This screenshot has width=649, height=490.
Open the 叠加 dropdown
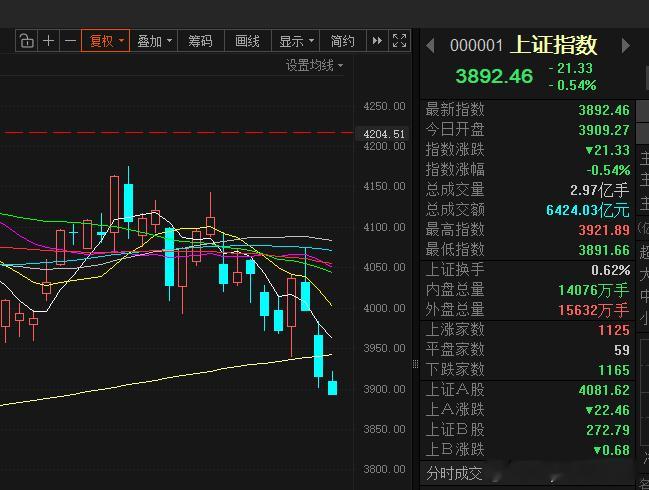tap(154, 41)
